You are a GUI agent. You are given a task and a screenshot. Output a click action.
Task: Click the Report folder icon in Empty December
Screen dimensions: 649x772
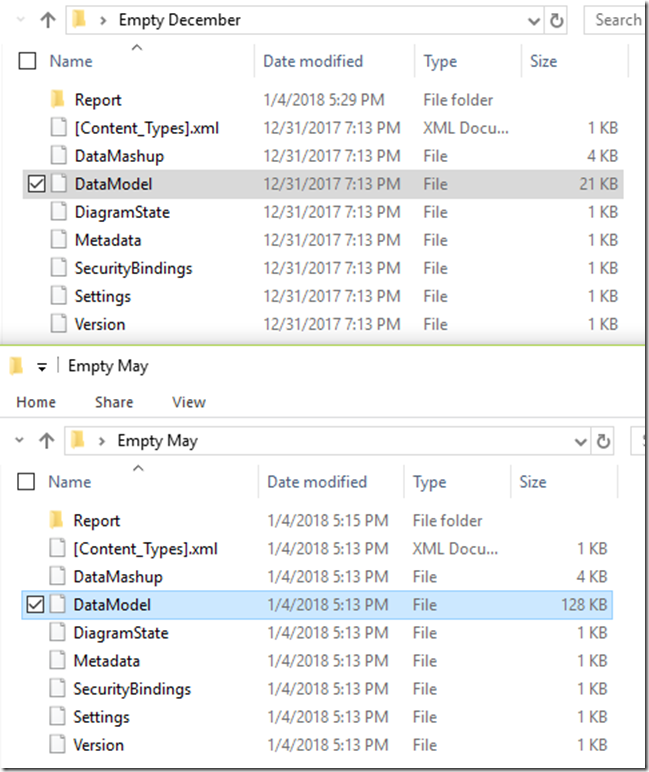[x=59, y=100]
